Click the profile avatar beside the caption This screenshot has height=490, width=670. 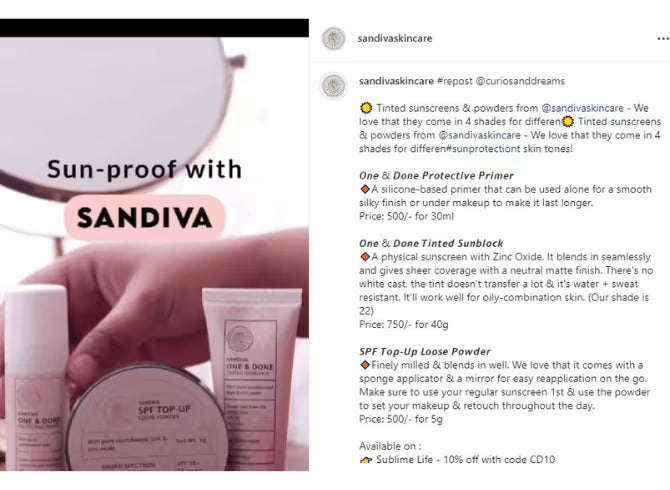coord(334,85)
